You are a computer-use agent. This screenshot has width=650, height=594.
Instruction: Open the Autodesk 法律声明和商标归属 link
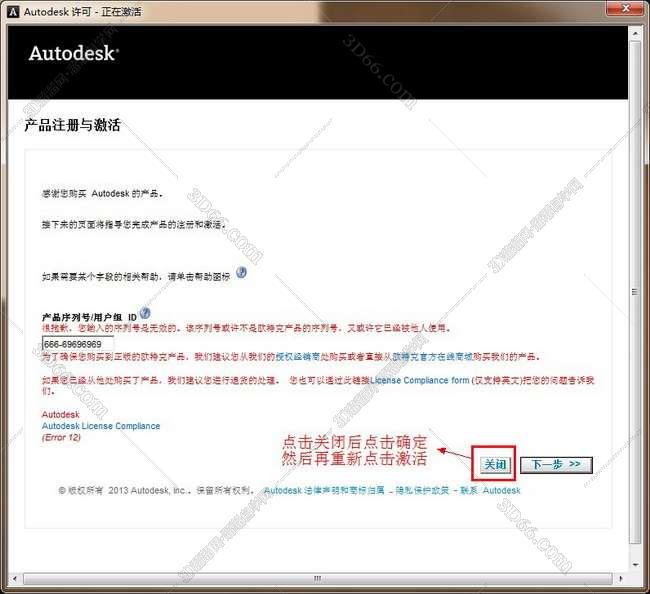(324, 490)
